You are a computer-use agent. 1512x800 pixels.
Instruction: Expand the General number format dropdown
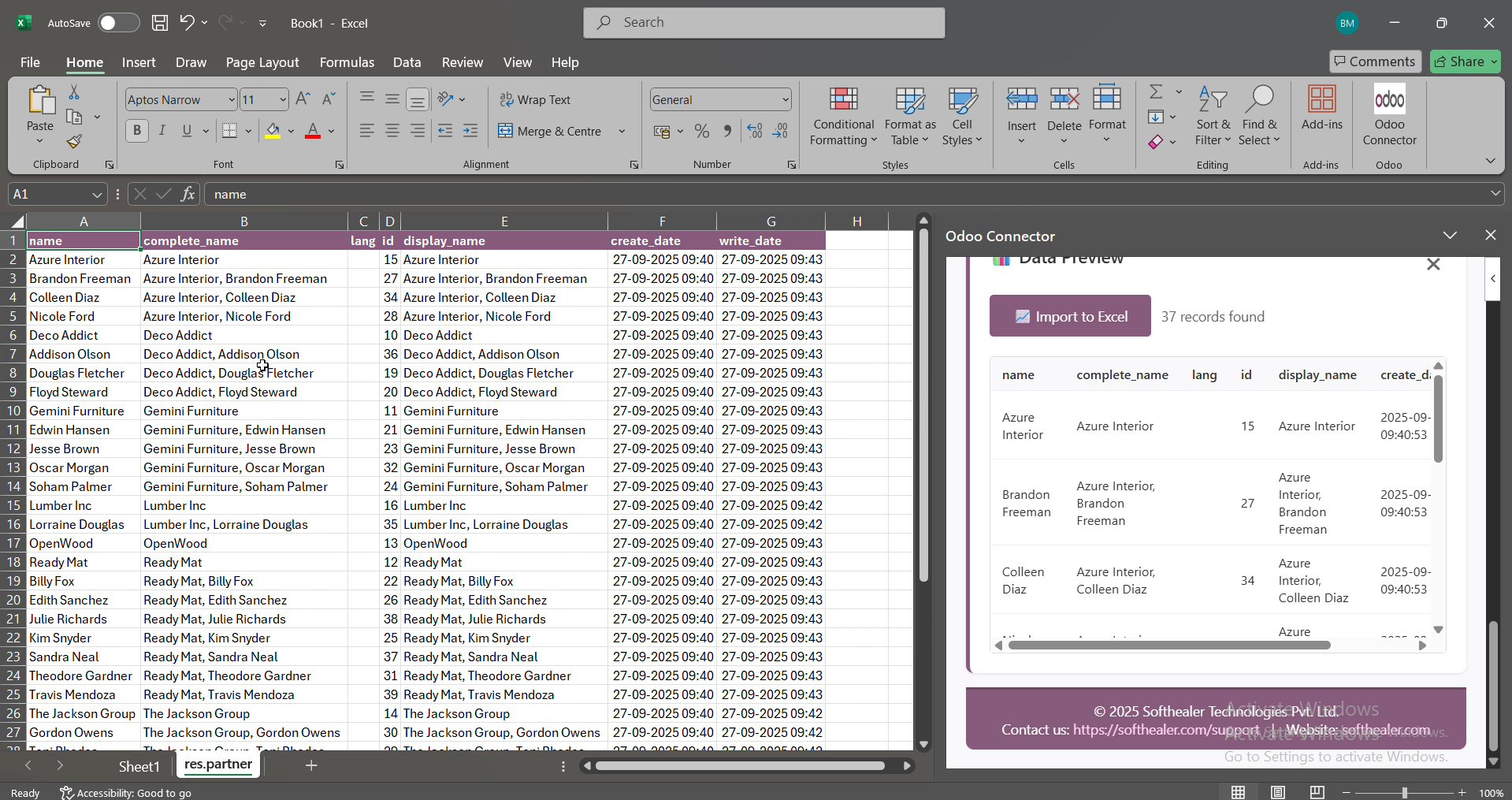tap(786, 100)
